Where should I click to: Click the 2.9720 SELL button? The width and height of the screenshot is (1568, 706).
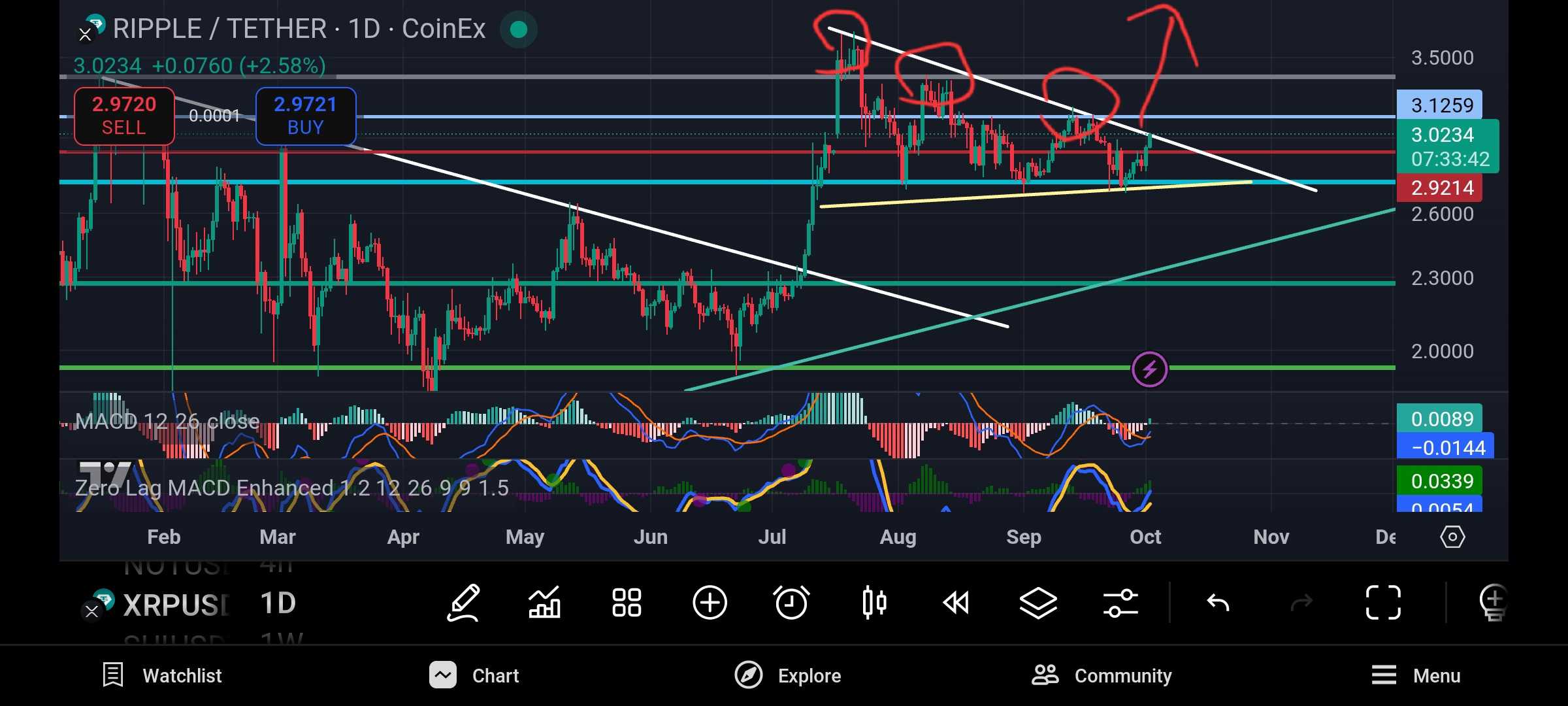tap(124, 116)
